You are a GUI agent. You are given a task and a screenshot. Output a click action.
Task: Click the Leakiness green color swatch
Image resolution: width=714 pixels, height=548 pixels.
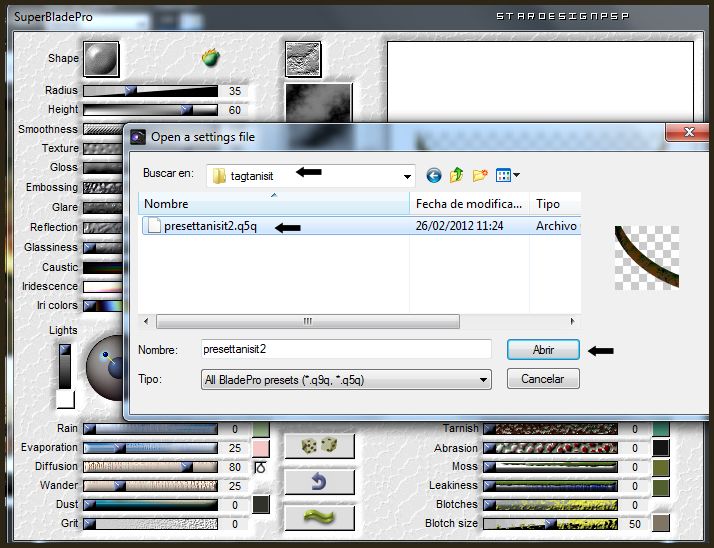pyautogui.click(x=661, y=487)
